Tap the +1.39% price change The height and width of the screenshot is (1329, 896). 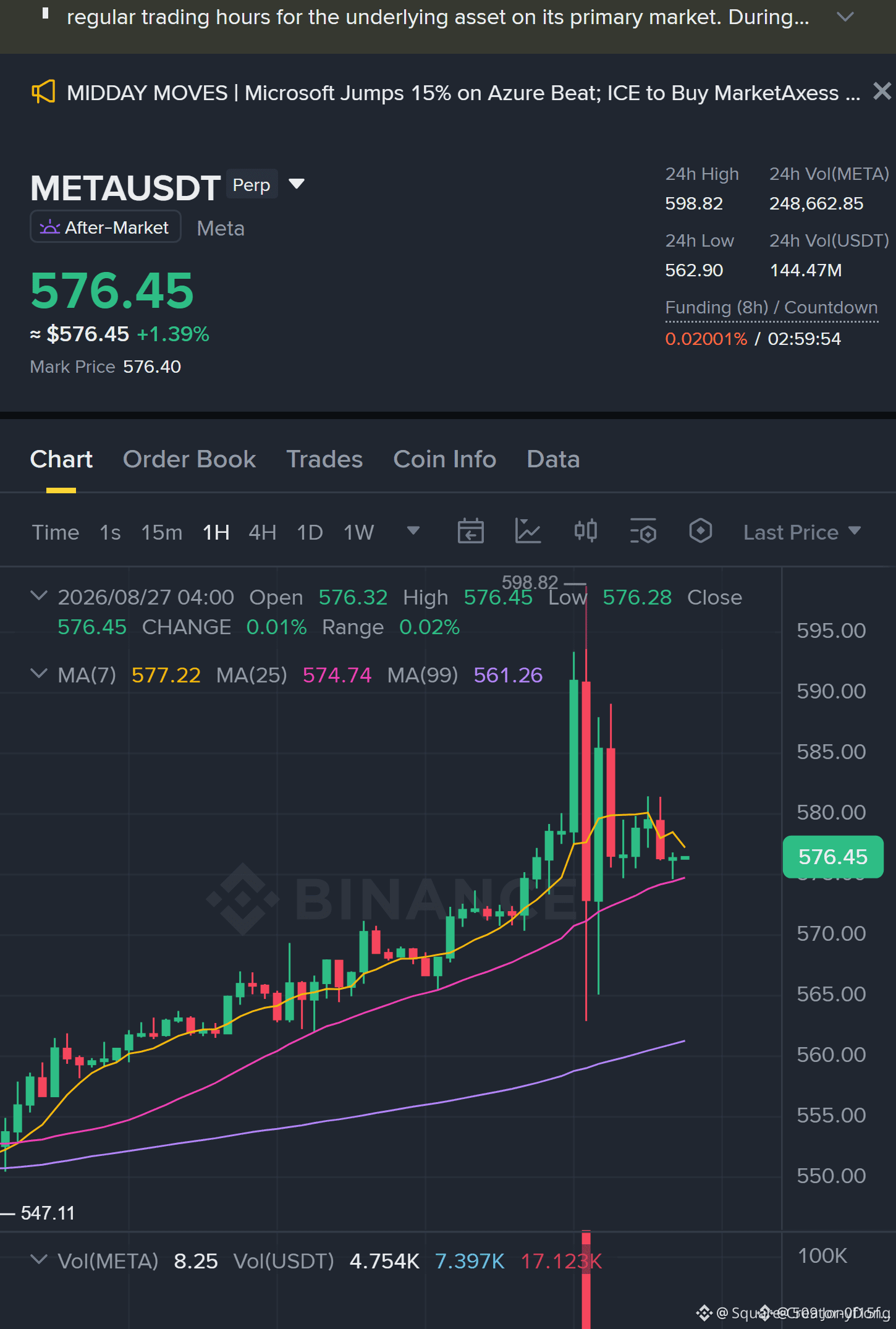[173, 334]
